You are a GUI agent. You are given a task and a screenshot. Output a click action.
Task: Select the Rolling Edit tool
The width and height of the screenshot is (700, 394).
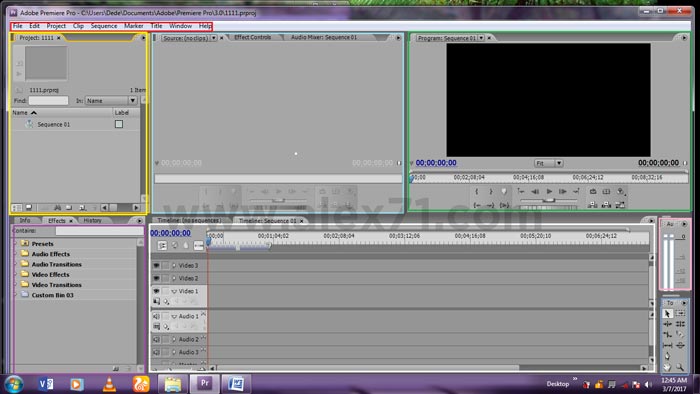tap(680, 324)
